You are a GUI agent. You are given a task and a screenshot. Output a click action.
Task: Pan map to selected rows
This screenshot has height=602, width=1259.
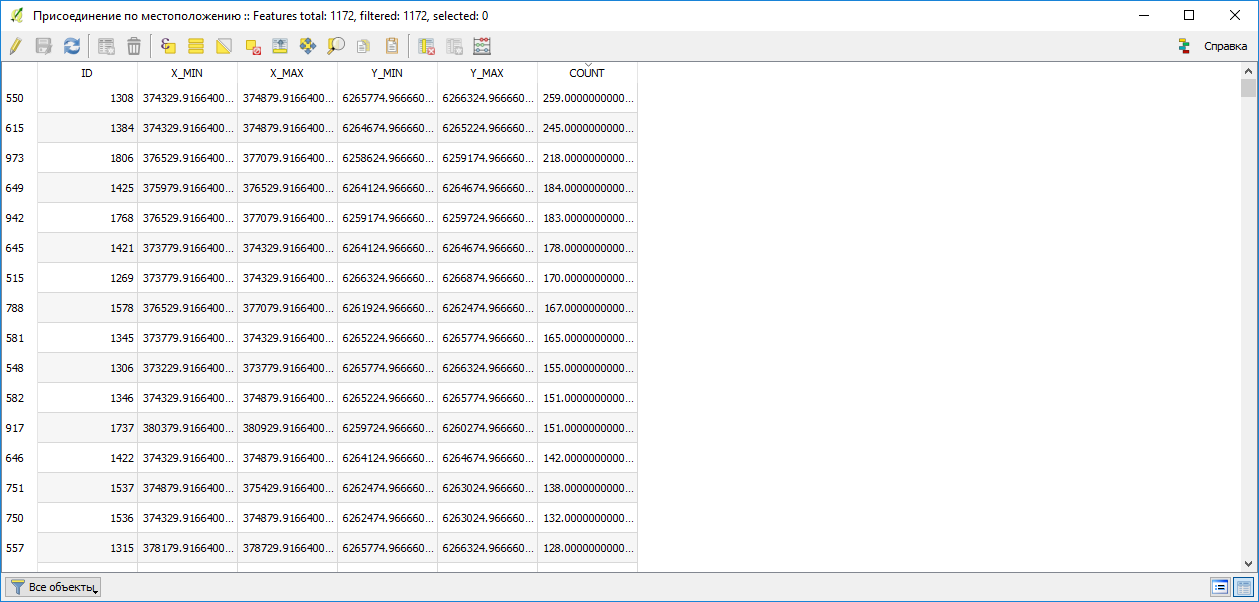coord(308,46)
